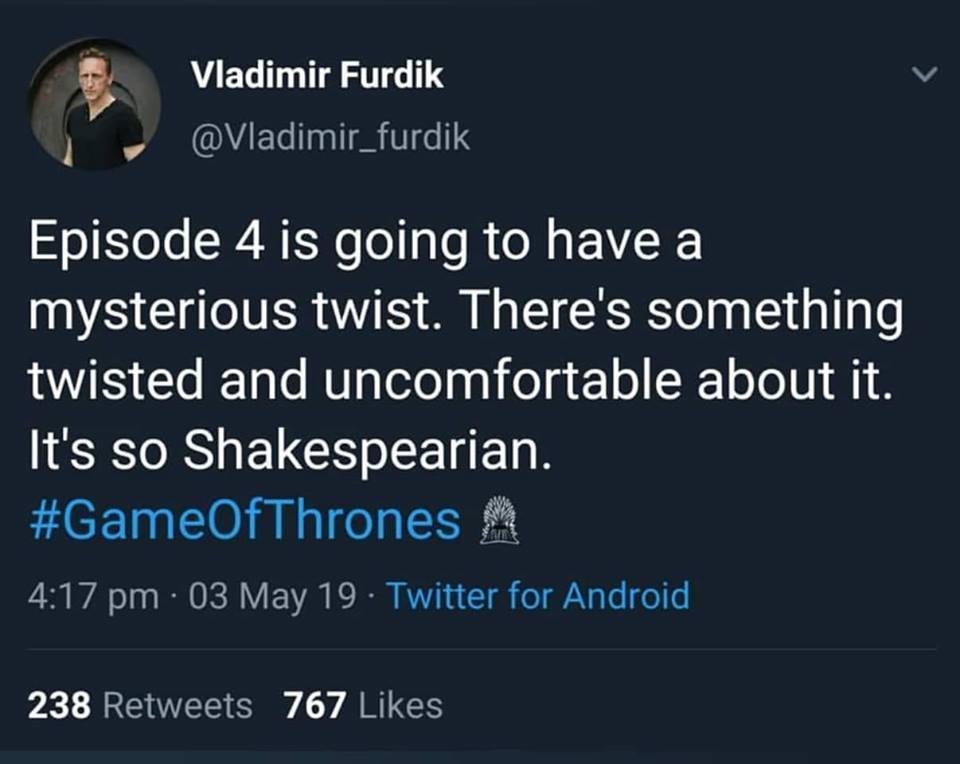Open the Likes label
Screen dimensions: 960x764
pyautogui.click(x=397, y=705)
